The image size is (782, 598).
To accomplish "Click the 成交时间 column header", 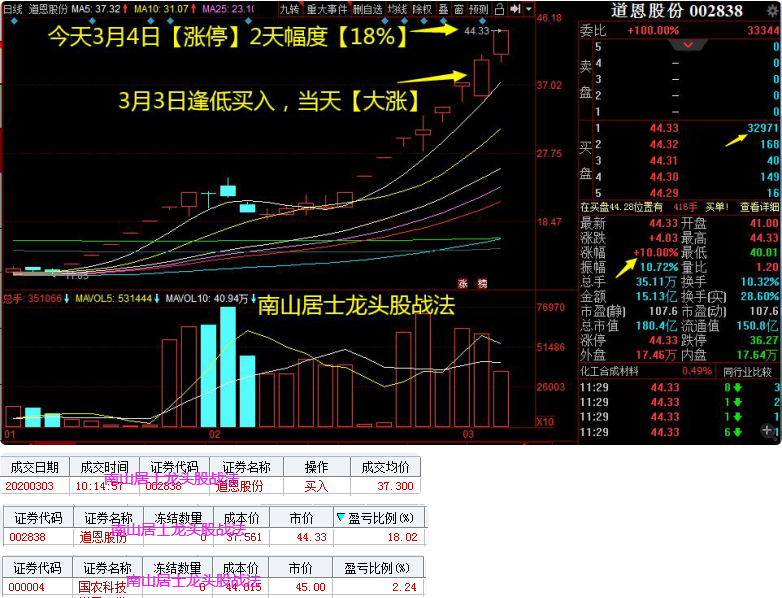I will [105, 467].
